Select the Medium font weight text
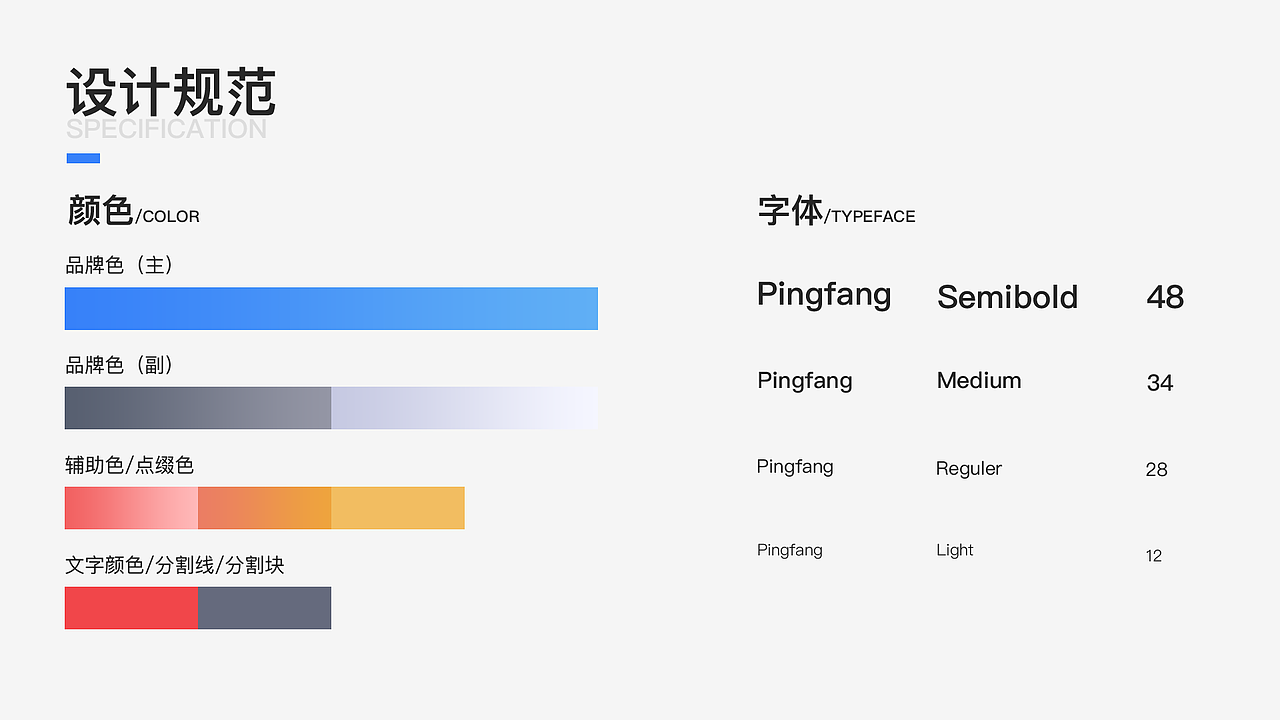The height and width of the screenshot is (720, 1280). 979,381
